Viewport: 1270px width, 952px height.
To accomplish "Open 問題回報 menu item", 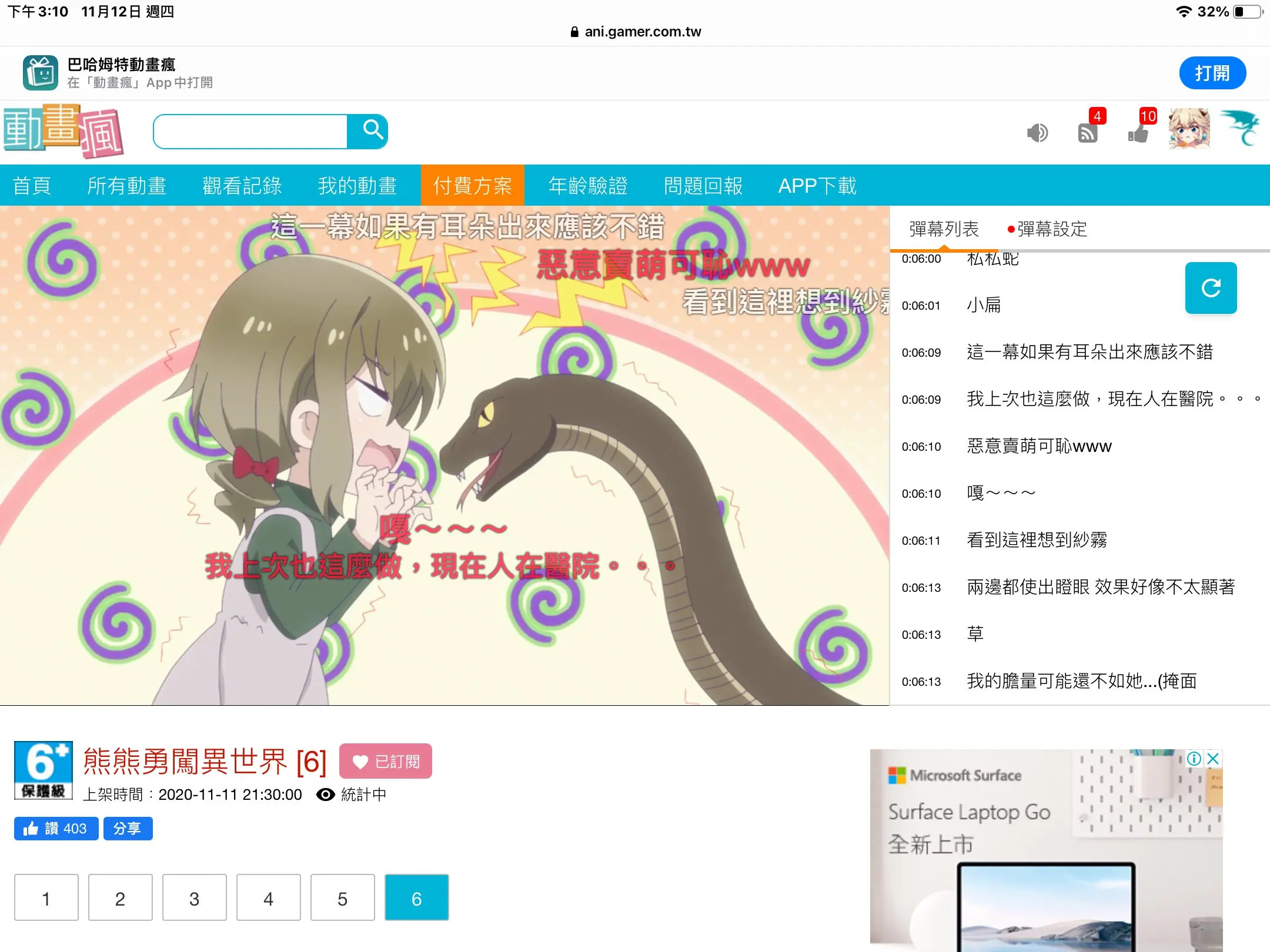I will pos(703,186).
